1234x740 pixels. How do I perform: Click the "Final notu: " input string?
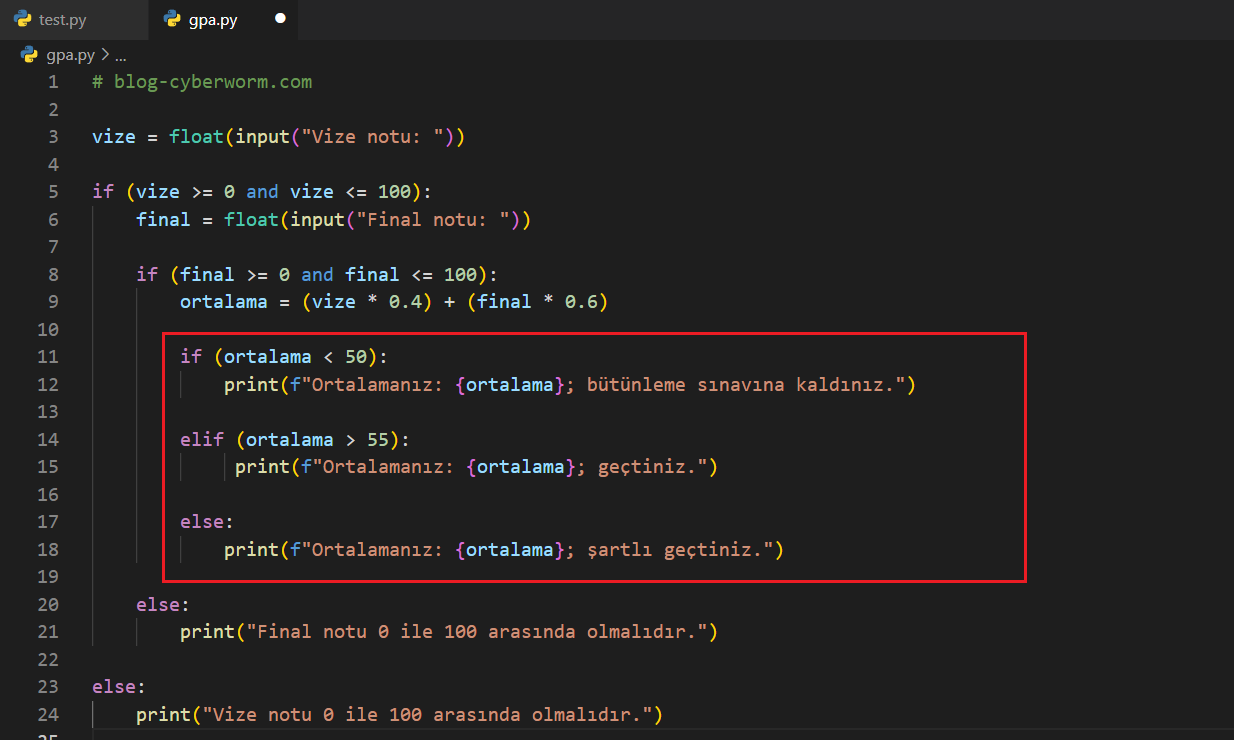pos(428,219)
